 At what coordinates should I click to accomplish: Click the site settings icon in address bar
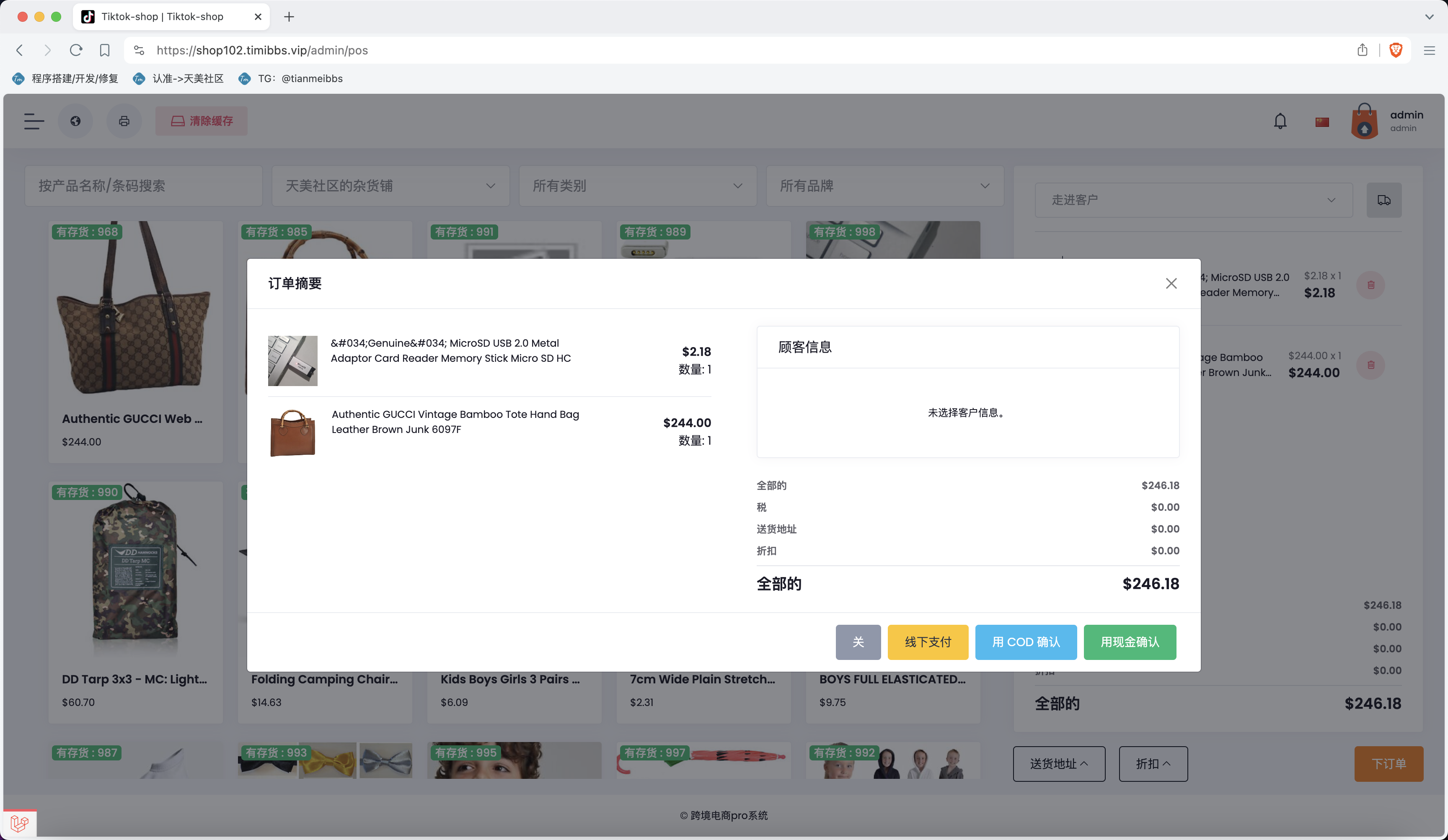[139, 50]
